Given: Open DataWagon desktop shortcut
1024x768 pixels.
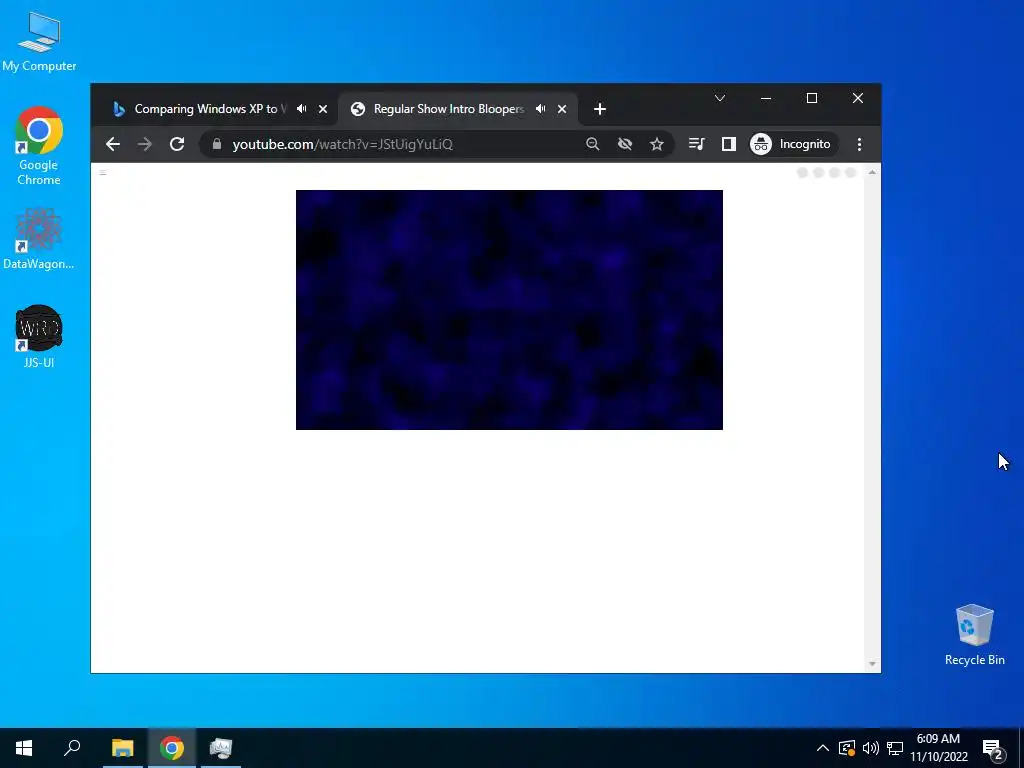Looking at the screenshot, I should pyautogui.click(x=39, y=238).
